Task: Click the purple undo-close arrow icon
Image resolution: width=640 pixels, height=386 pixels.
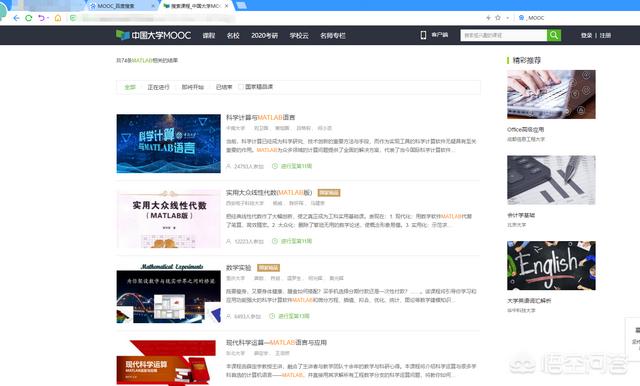Action: 41,18
